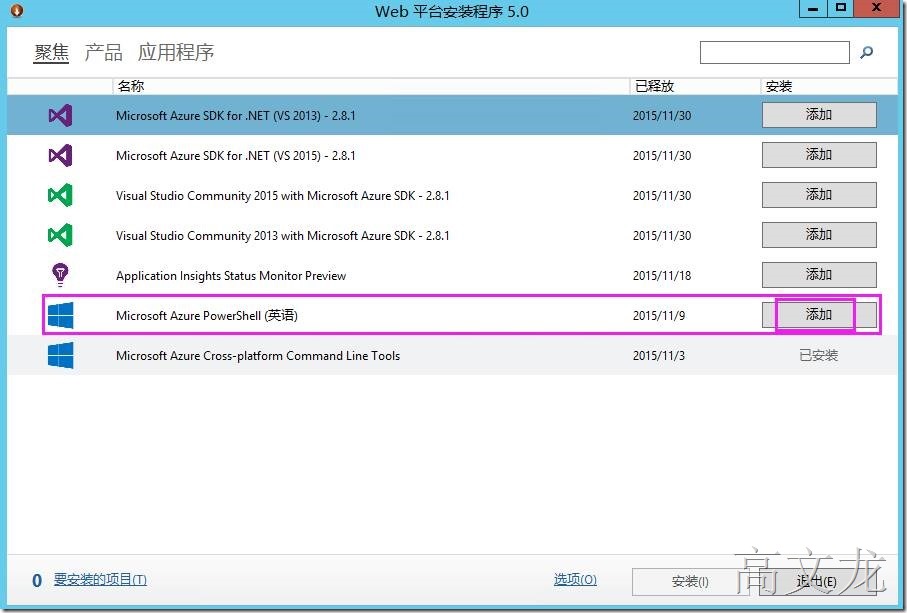Click Visual Studio icon for Azure SDK VS 2015
This screenshot has height=613, width=907.
click(60, 155)
